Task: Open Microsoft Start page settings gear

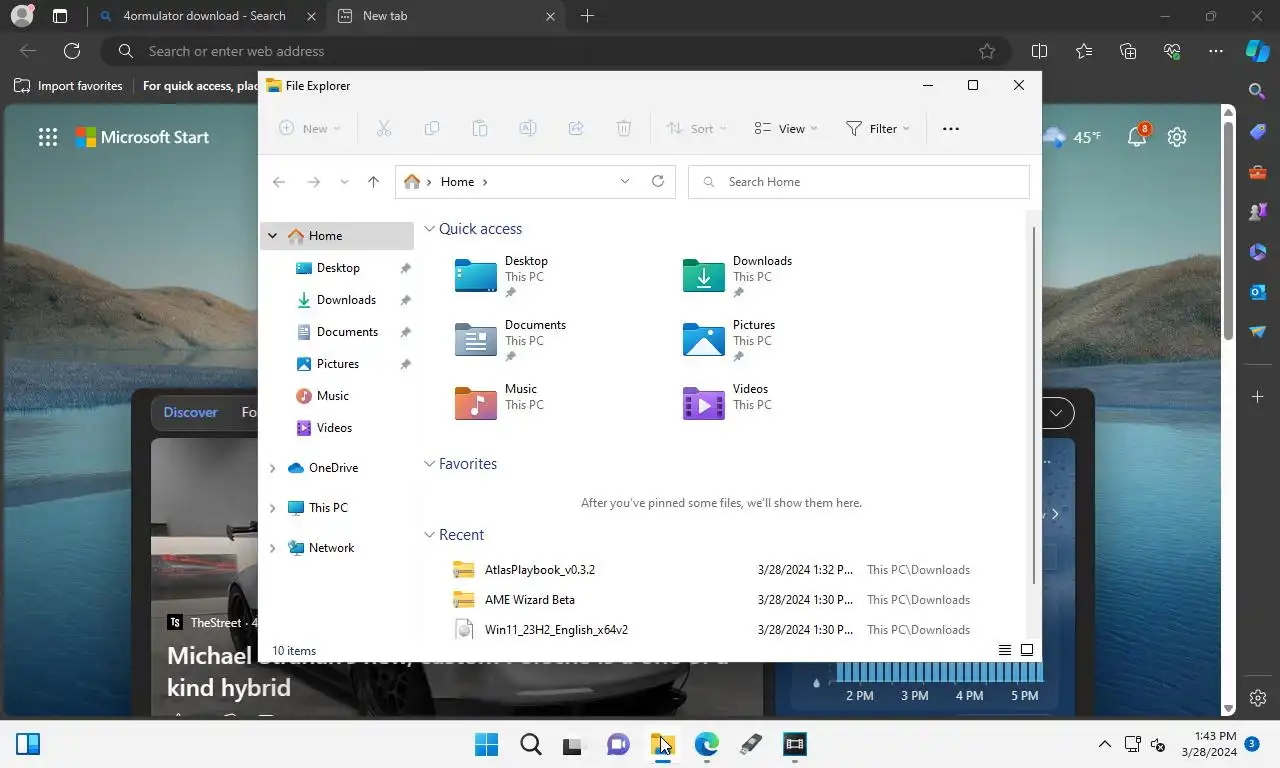Action: pyautogui.click(x=1177, y=137)
